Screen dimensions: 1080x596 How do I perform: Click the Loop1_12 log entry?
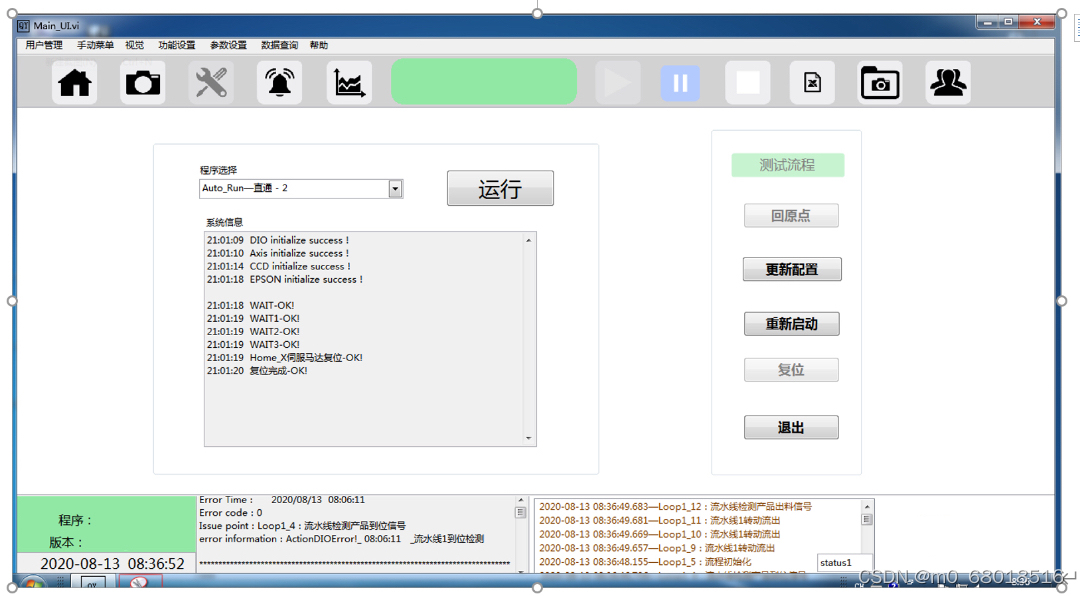675,506
